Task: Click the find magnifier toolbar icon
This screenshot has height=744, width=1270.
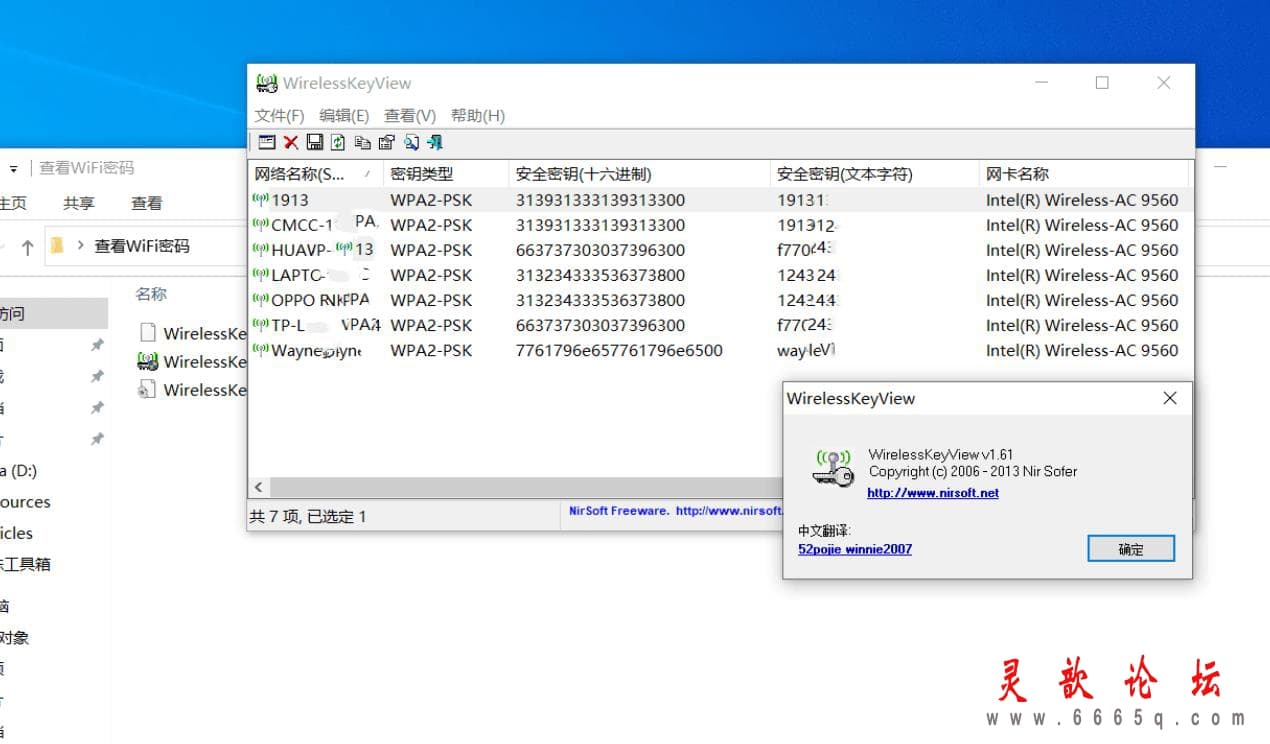Action: [411, 142]
